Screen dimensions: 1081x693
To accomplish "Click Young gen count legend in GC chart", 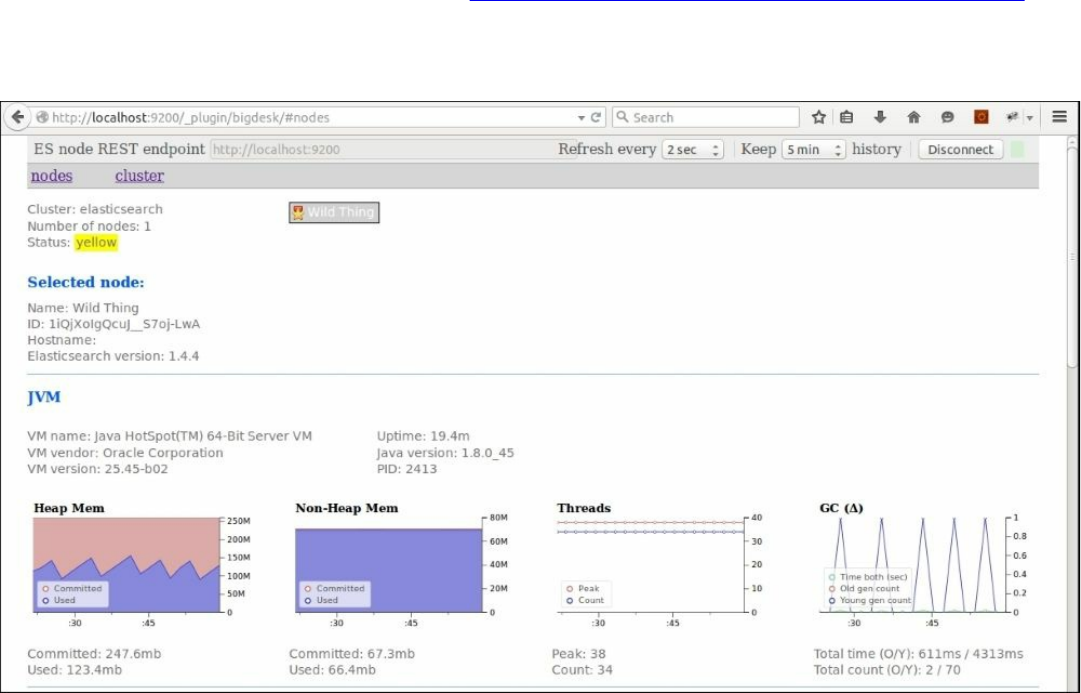I will click(x=870, y=601).
